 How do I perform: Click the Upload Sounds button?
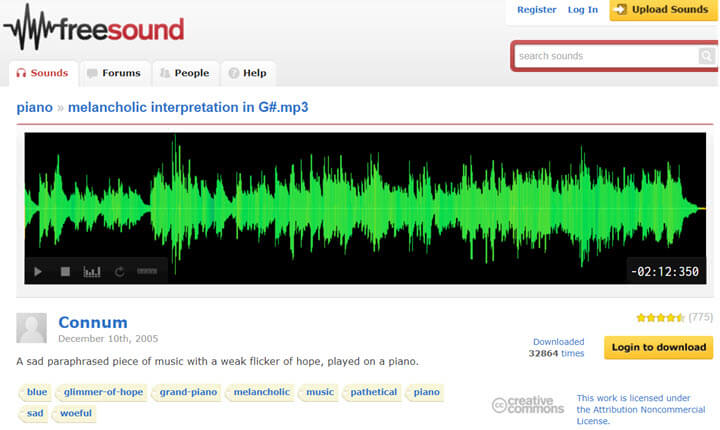[664, 10]
